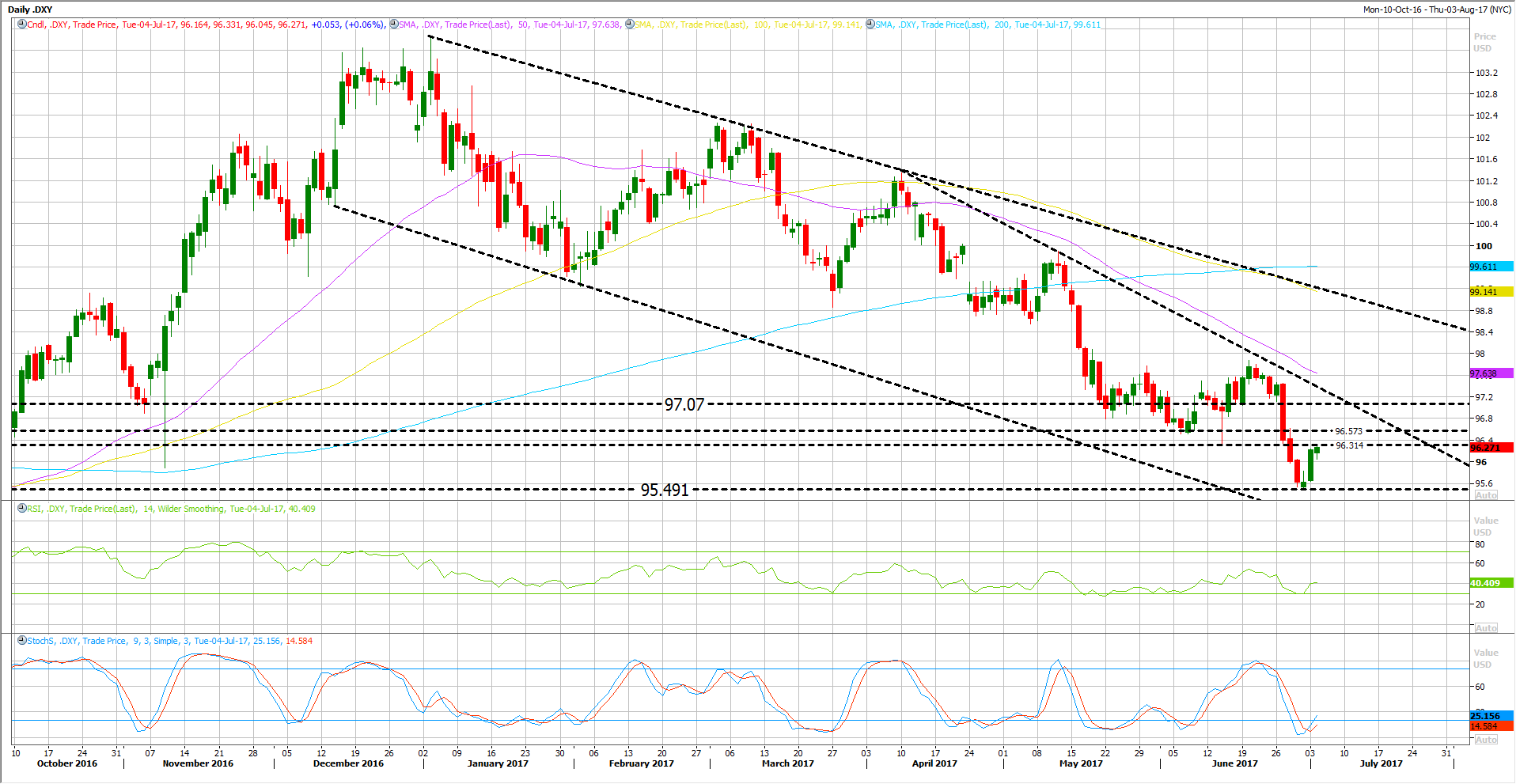The width and height of the screenshot is (1516, 784).
Task: Click the yellow 99.141 price tag
Action: coord(1491,292)
